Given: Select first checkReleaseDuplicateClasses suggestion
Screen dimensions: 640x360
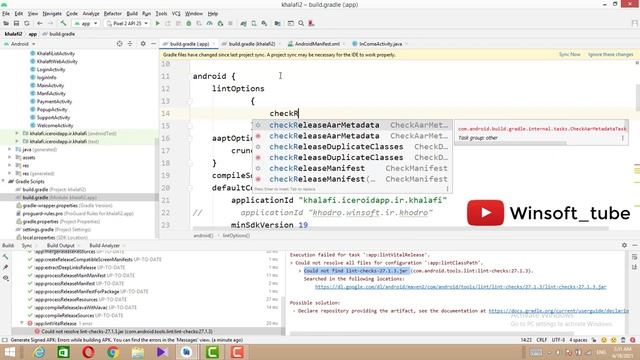Looking at the screenshot, I should [x=351, y=147].
